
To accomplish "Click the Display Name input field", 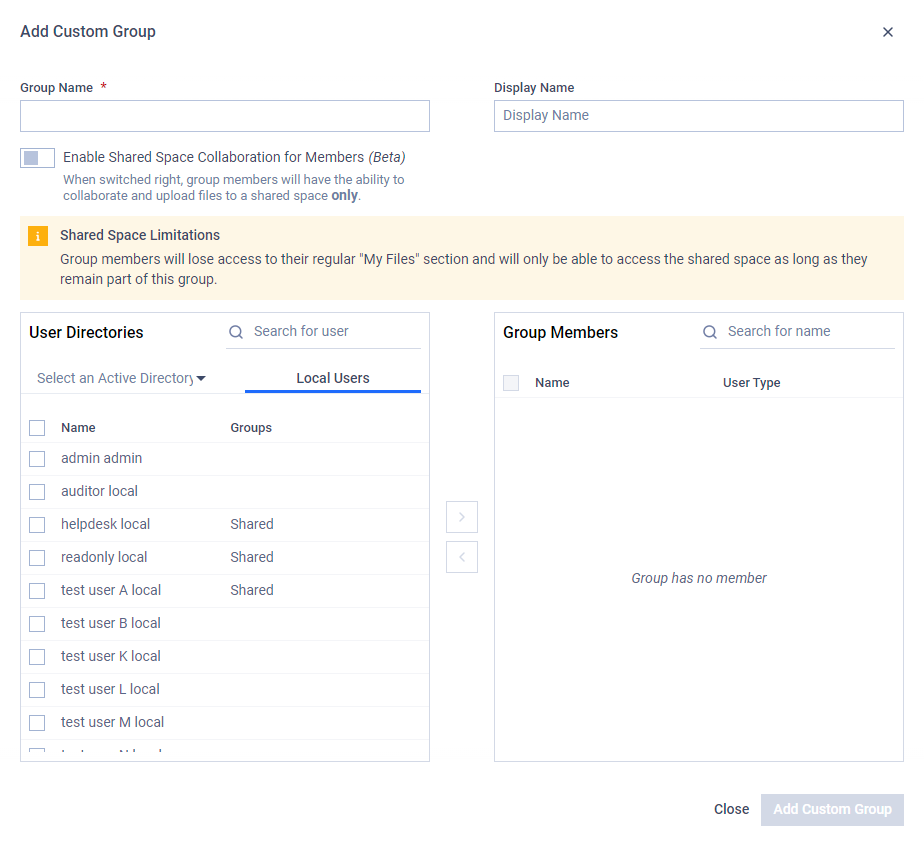I will (698, 116).
